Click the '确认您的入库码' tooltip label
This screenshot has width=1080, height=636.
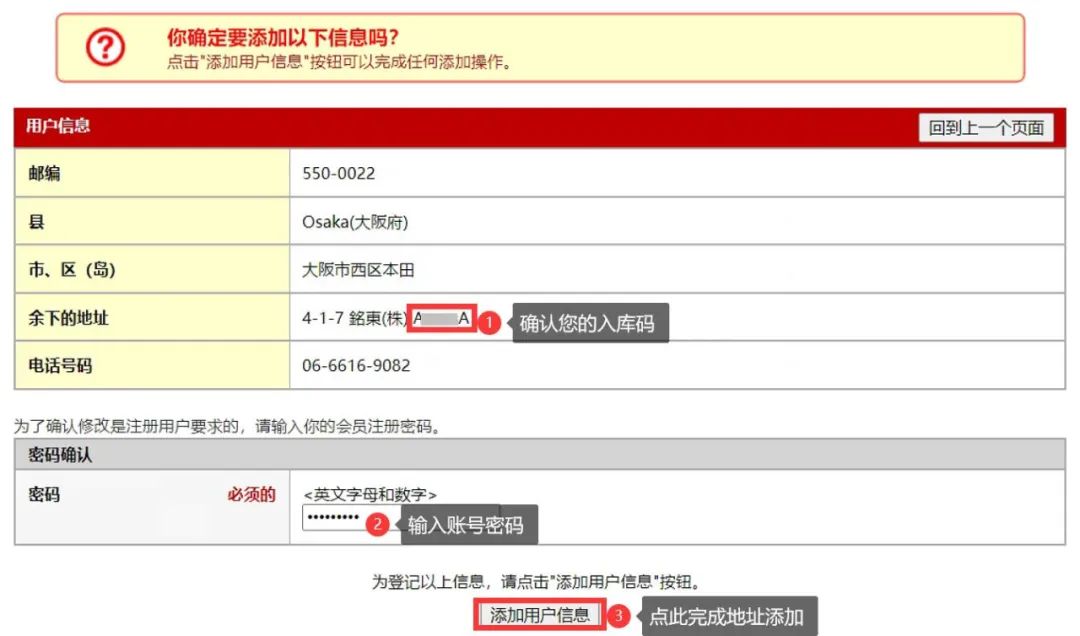pos(589,322)
